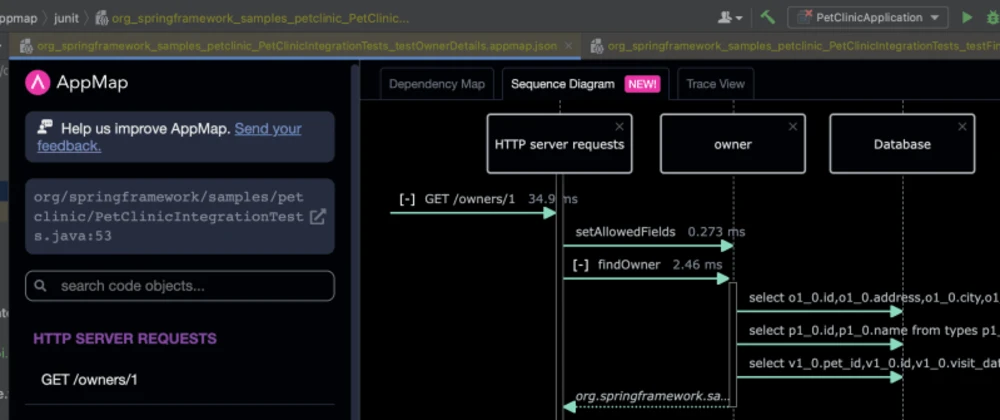
Task: Click the HTTP server requests actor box
Action: click(559, 144)
